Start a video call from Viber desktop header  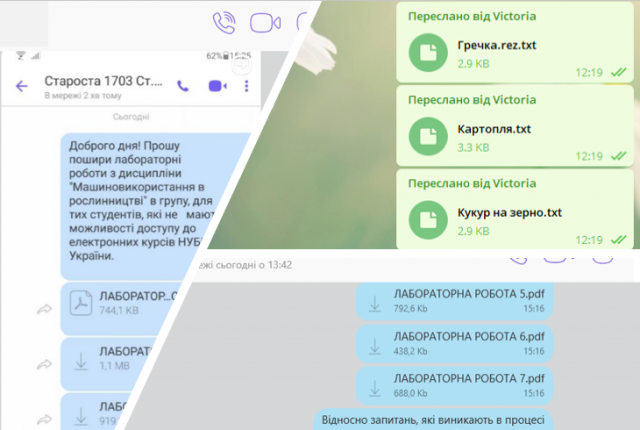pyautogui.click(x=265, y=22)
